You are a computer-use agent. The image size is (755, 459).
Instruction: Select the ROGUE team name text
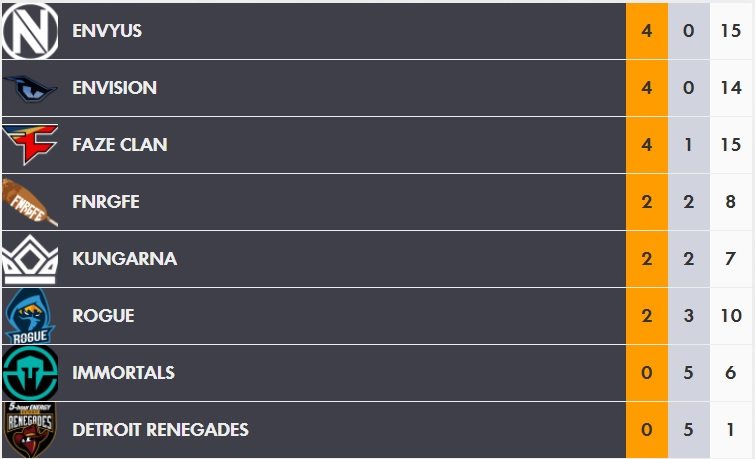[103, 316]
